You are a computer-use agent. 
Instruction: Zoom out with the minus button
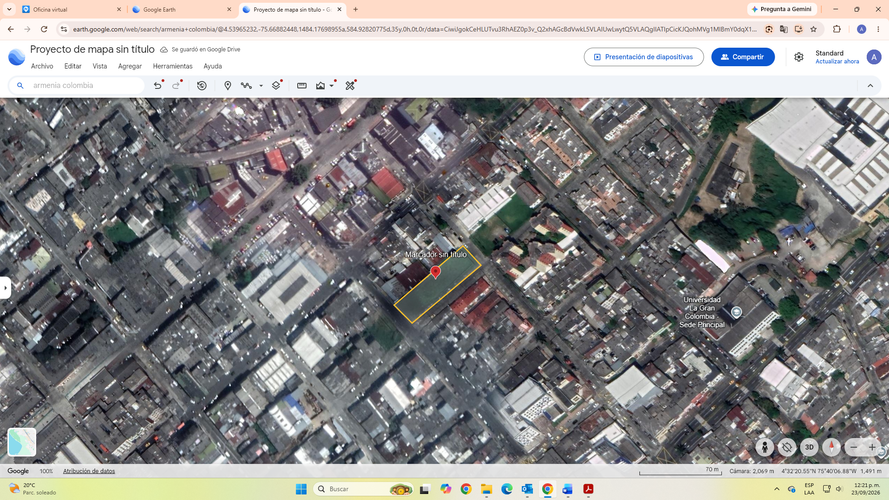[x=854, y=447]
